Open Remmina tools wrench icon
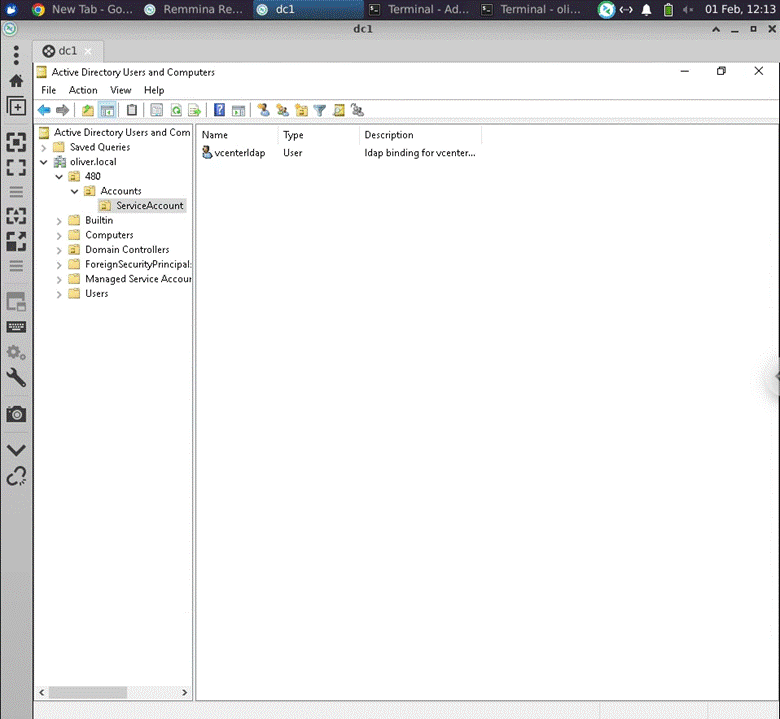780x719 pixels. coord(16,378)
